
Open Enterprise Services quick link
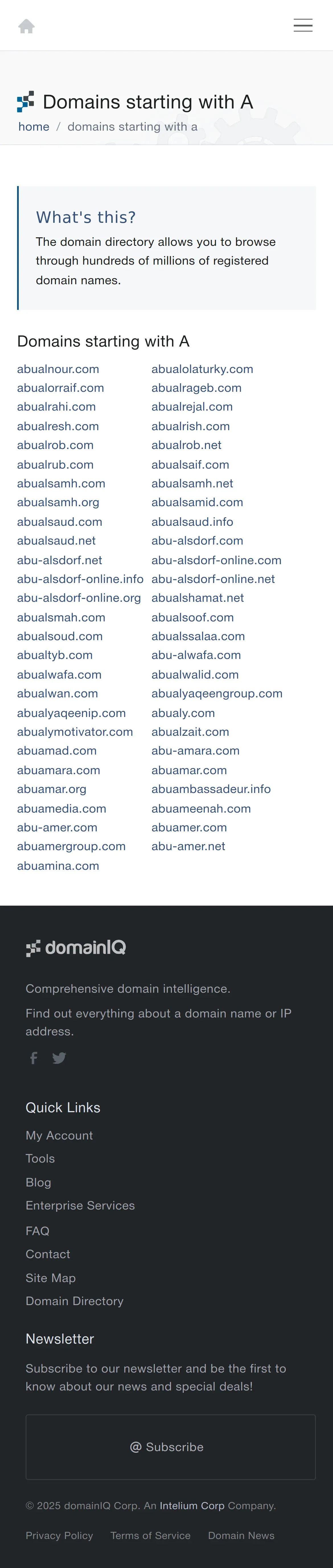point(80,1205)
